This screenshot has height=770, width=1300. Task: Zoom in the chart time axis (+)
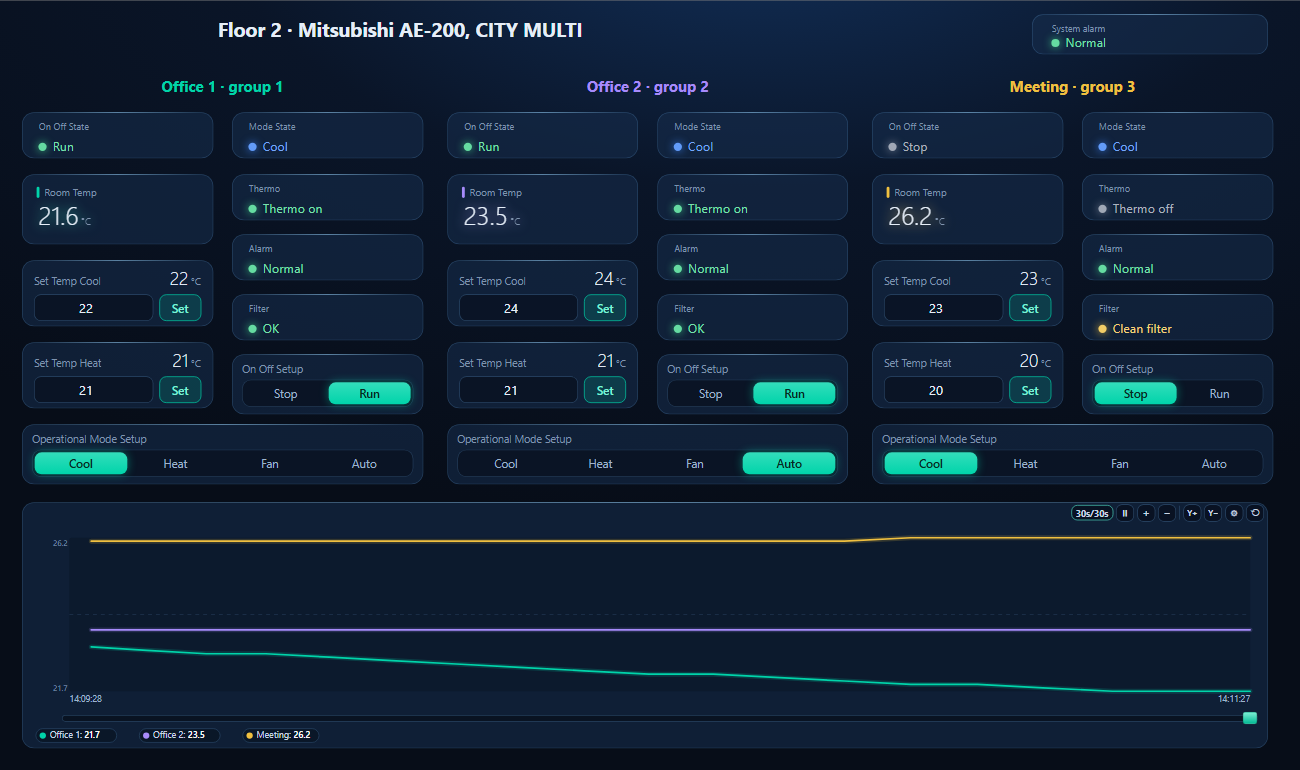pos(1146,513)
